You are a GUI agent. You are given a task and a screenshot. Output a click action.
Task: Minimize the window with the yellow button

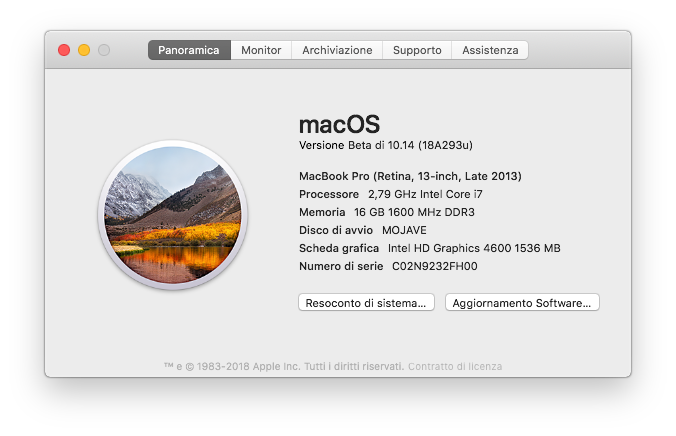(x=84, y=50)
